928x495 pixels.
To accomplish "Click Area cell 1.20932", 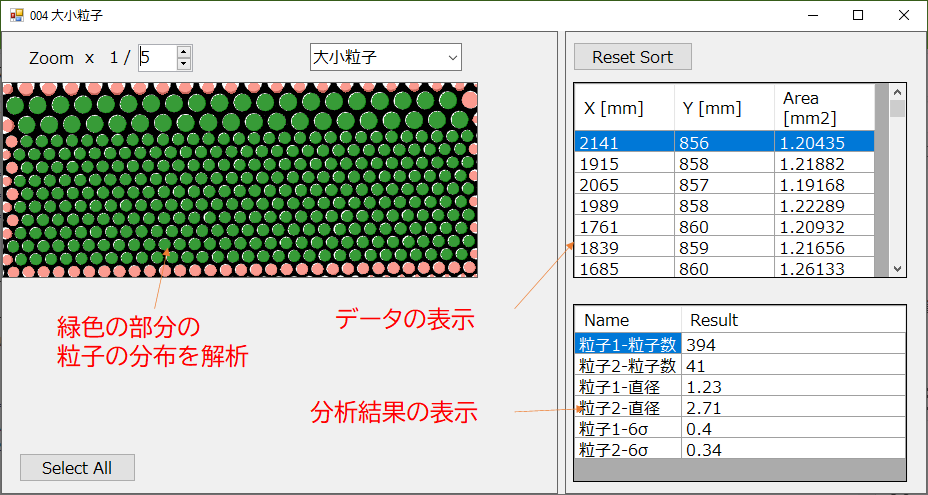I will pyautogui.click(x=824, y=226).
